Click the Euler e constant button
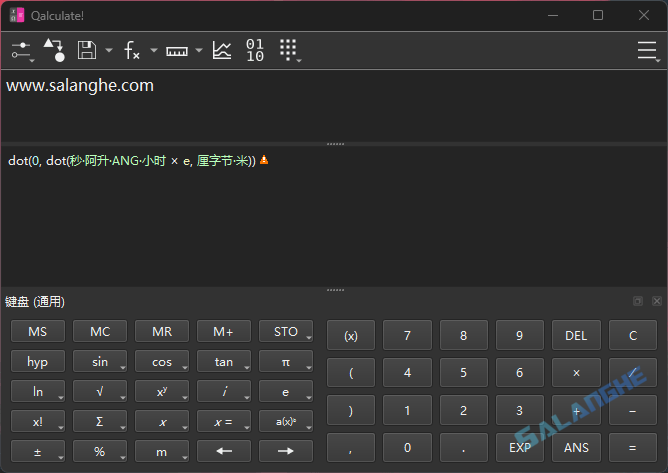The image size is (668, 473). click(286, 391)
